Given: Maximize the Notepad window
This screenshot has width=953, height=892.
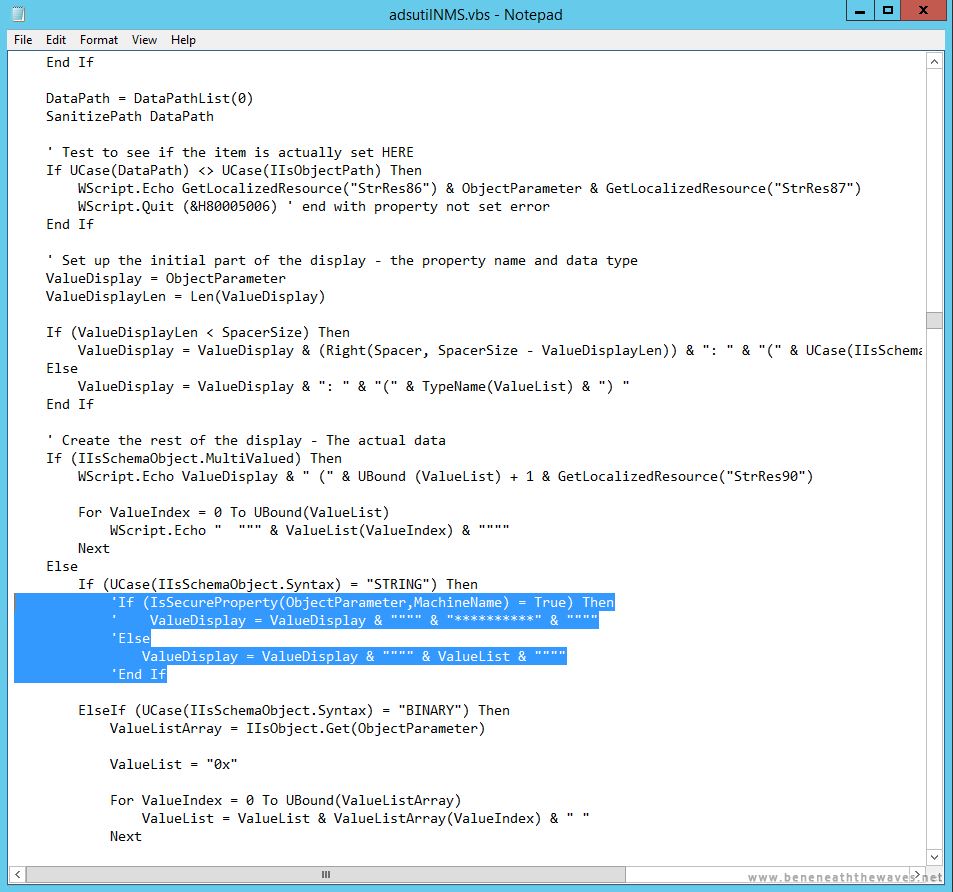Looking at the screenshot, I should [888, 11].
